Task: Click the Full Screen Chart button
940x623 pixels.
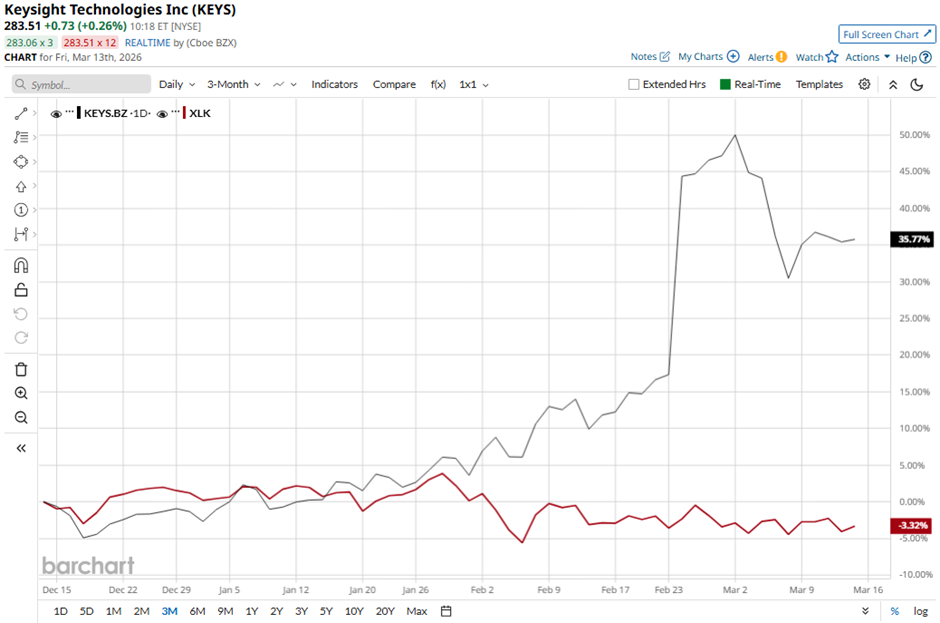Action: (887, 34)
